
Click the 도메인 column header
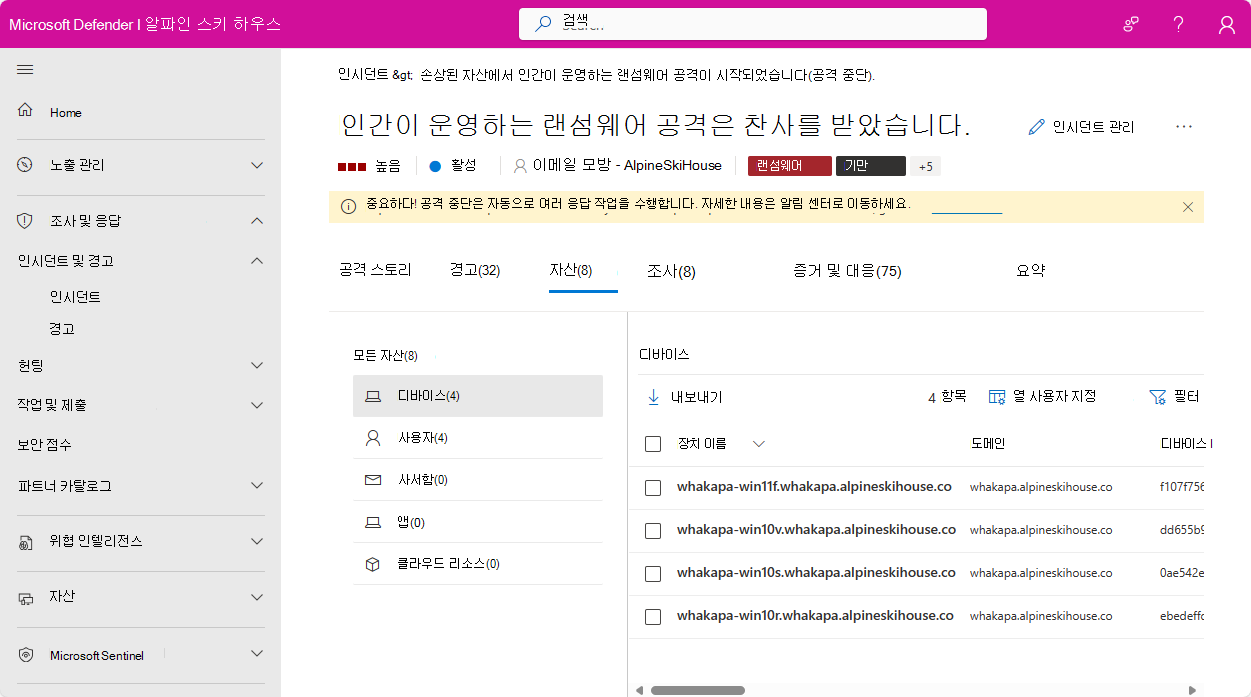pos(987,443)
